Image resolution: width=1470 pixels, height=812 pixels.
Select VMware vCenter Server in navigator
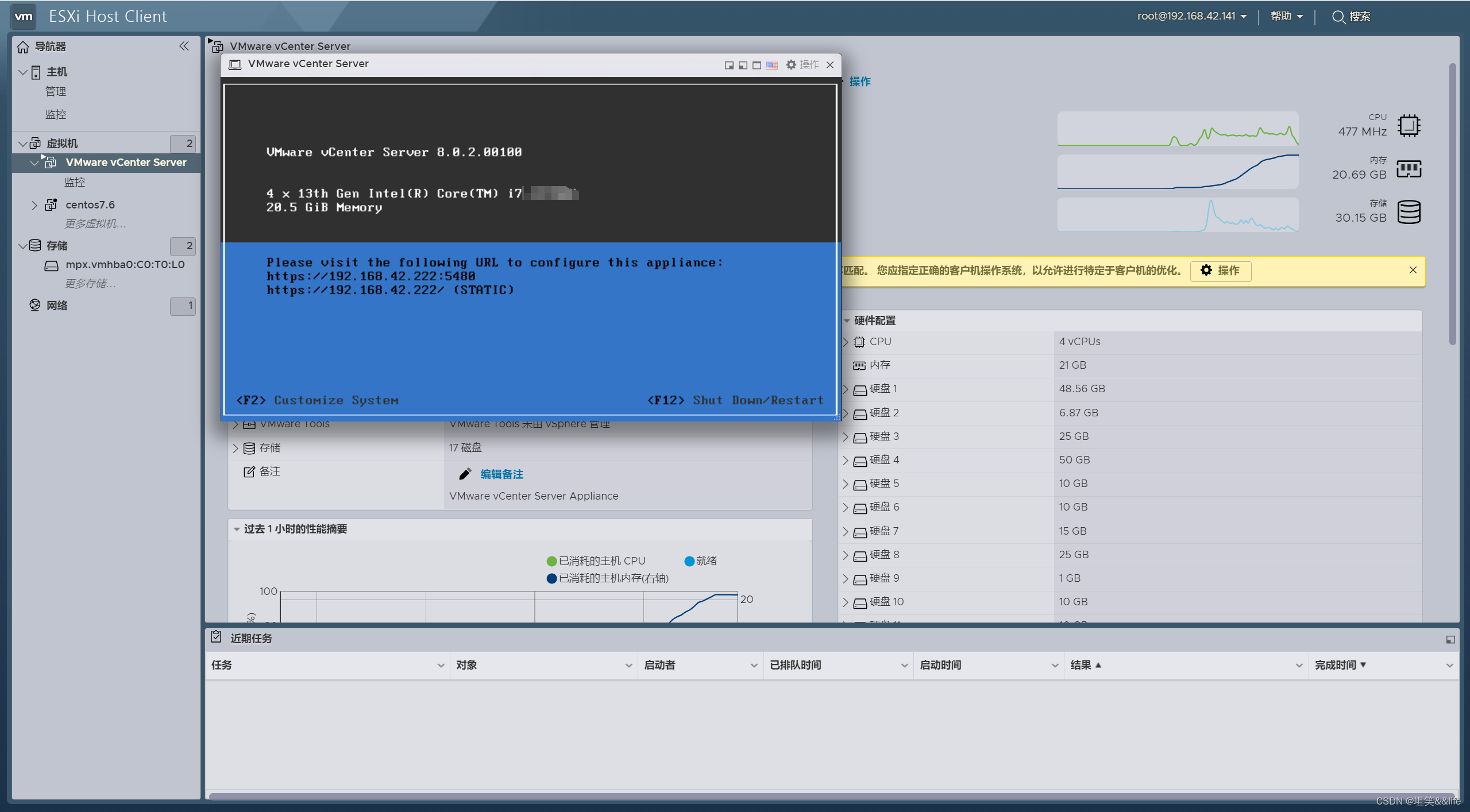pyautogui.click(x=126, y=163)
